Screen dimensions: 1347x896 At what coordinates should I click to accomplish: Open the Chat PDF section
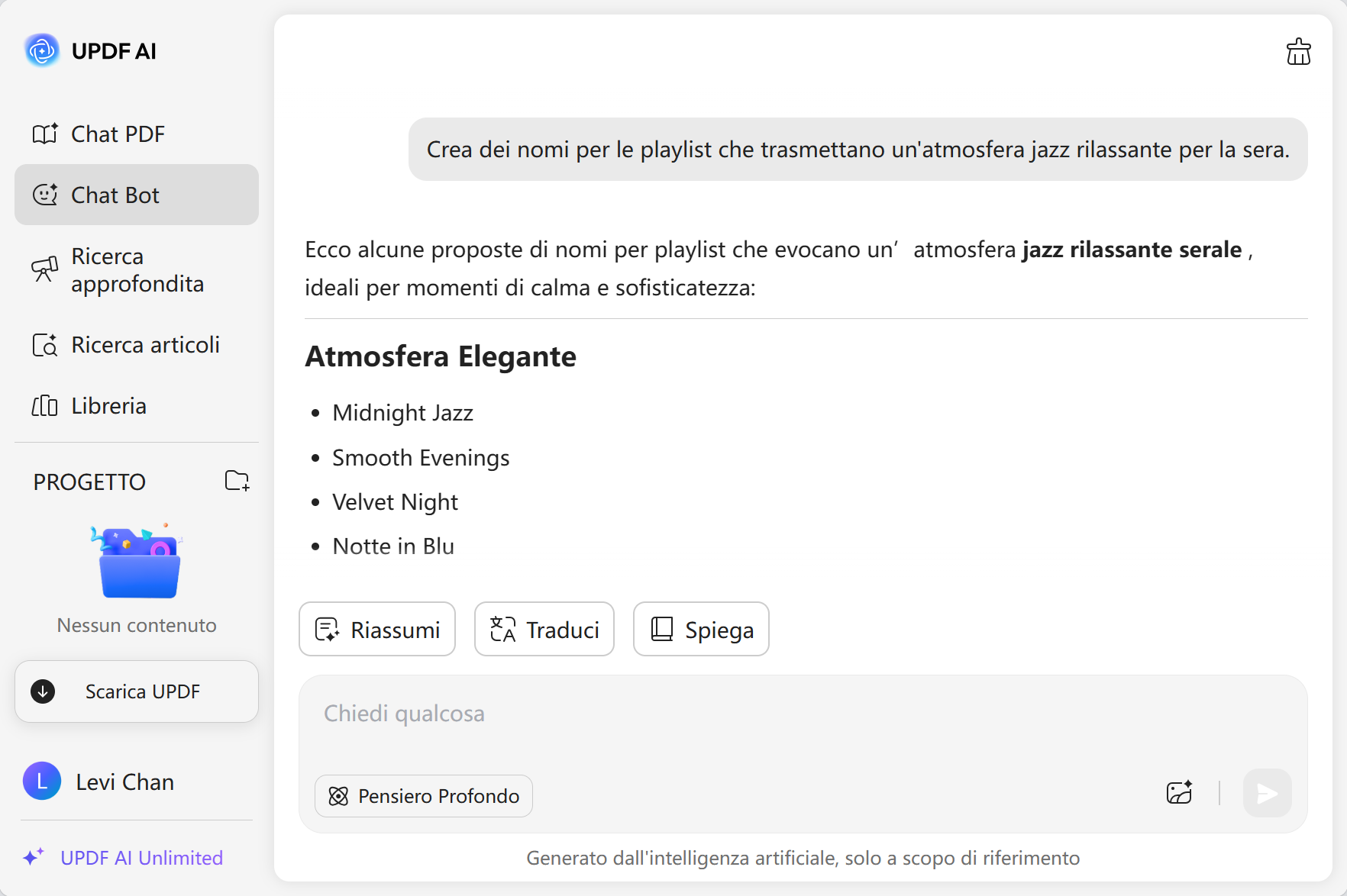tap(118, 134)
